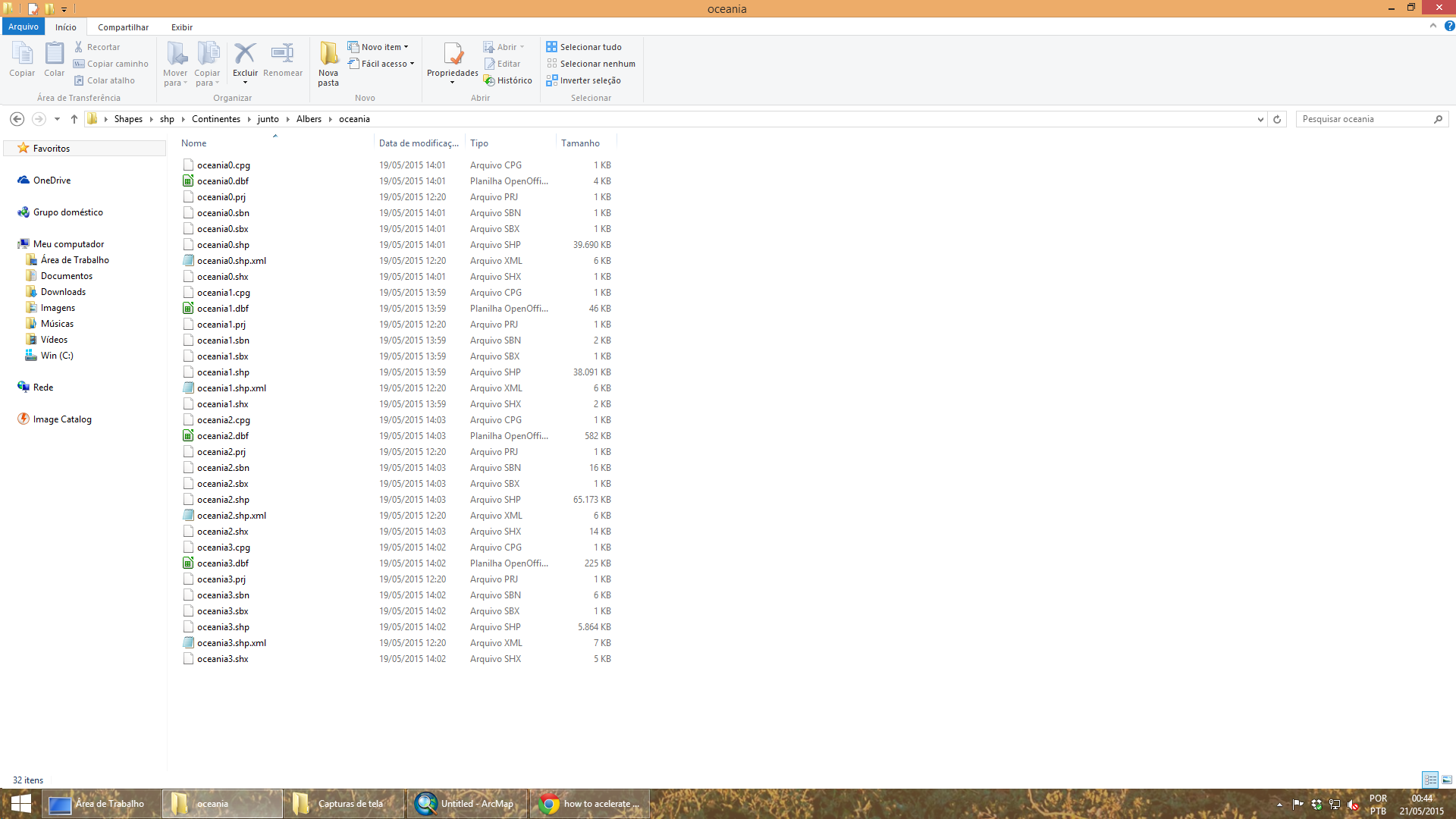
Task: Click the up-one-level arrow
Action: [x=74, y=119]
